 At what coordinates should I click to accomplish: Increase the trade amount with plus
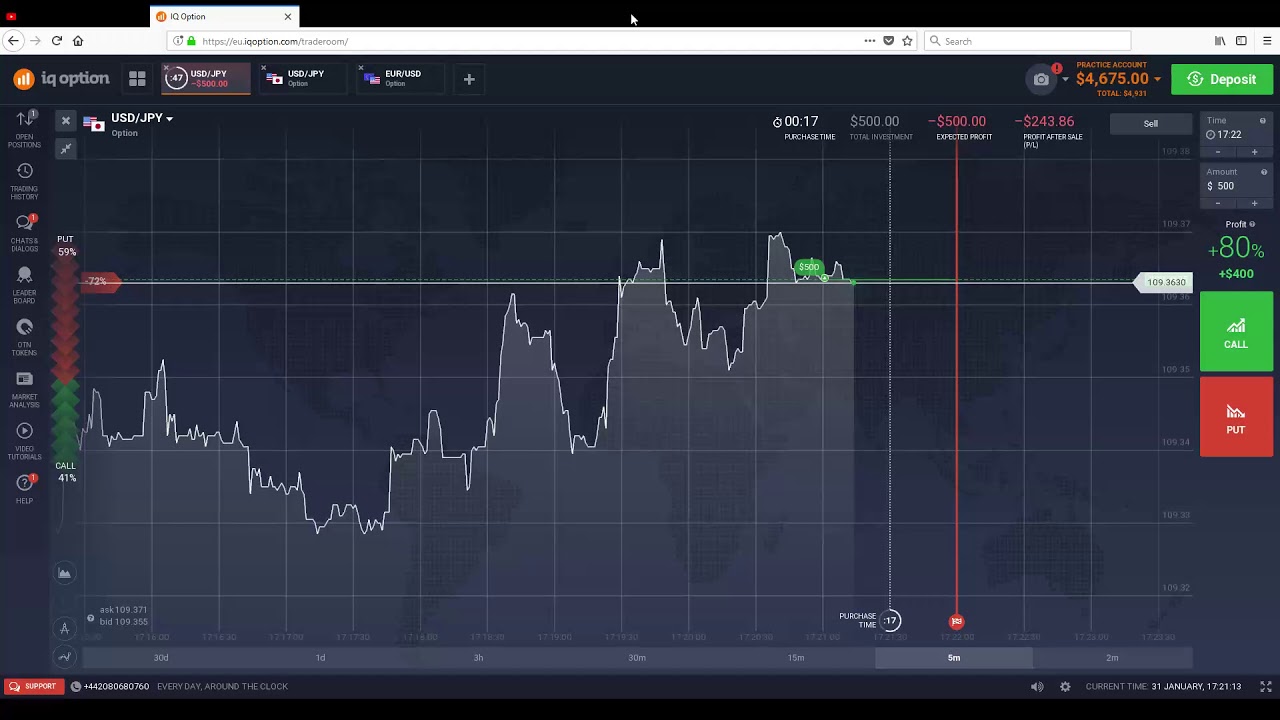pos(1254,203)
